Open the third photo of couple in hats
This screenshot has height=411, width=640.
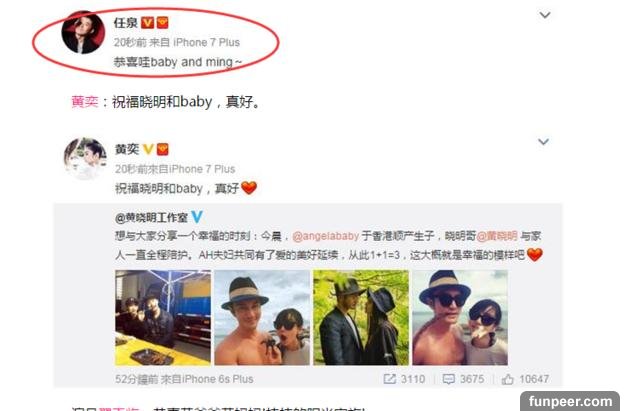(x=361, y=318)
